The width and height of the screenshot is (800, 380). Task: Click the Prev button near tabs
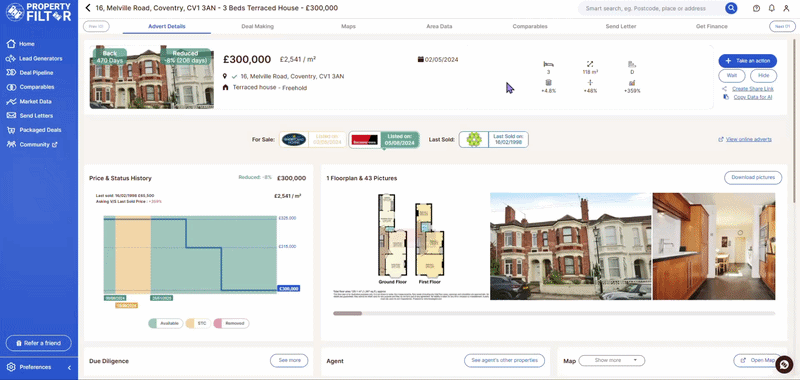96,27
